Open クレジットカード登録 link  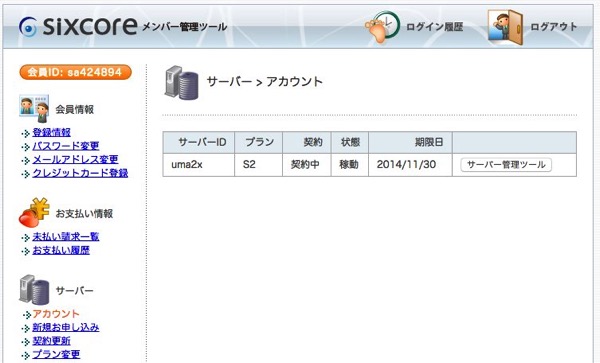pos(80,173)
